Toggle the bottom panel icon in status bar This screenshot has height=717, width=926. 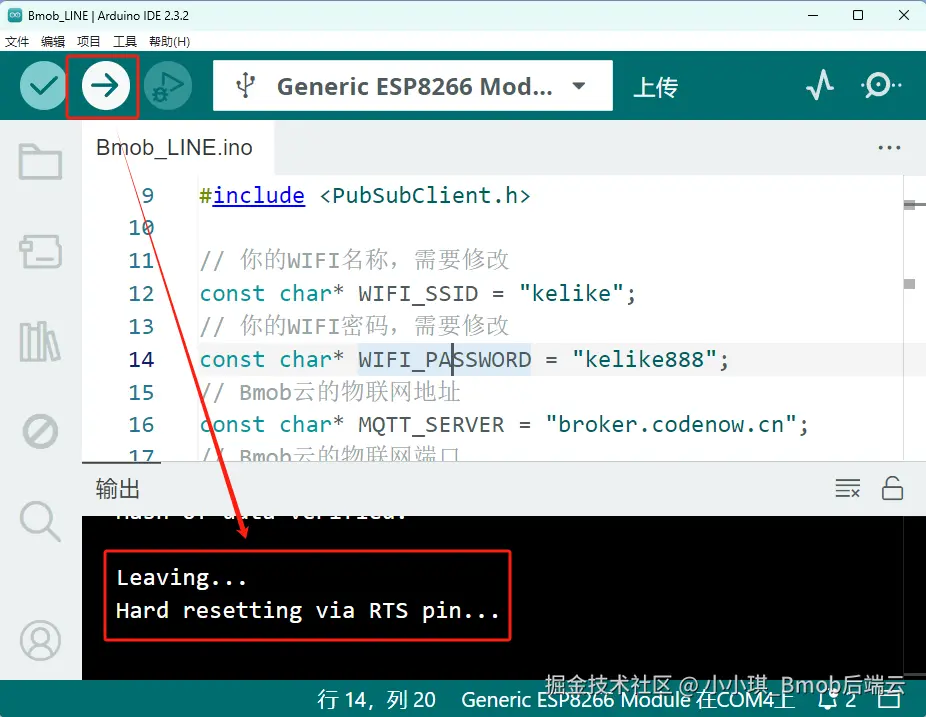(x=889, y=700)
